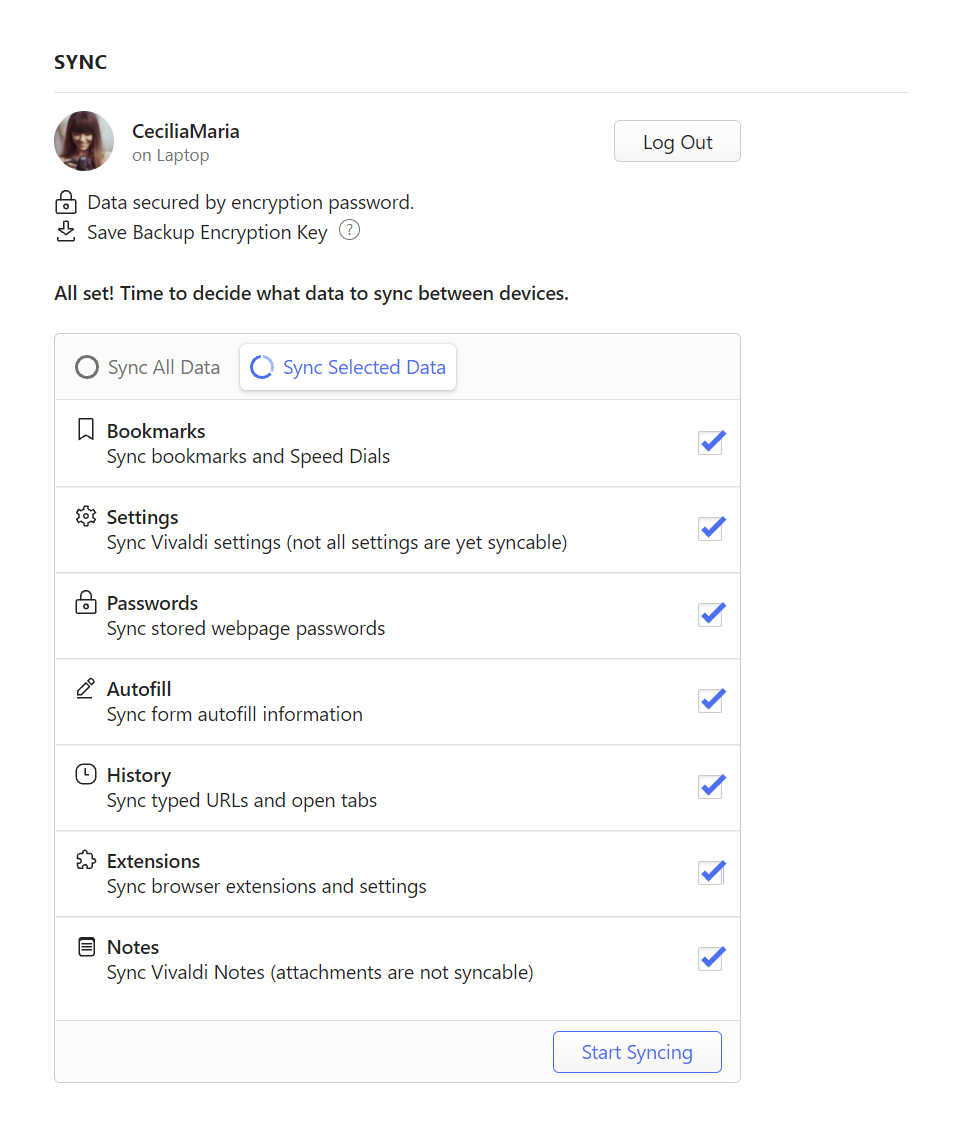
Task: Select the Sync All Data option
Action: point(148,367)
